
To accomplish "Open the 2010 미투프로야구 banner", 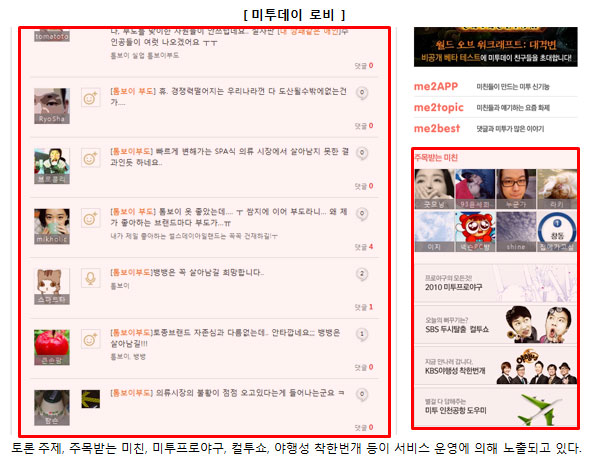I will [x=496, y=284].
